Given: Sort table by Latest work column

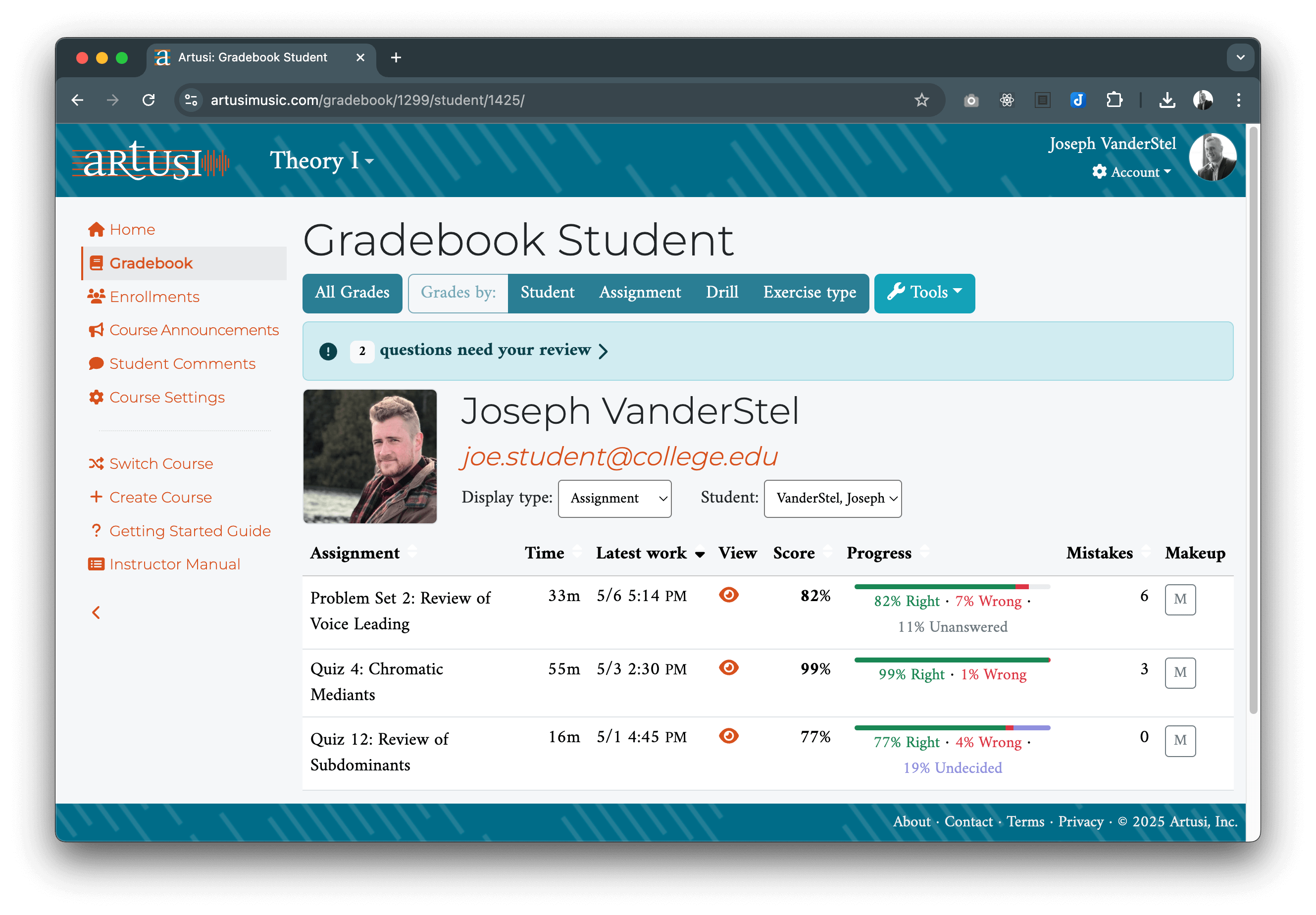Looking at the screenshot, I should 650,553.
